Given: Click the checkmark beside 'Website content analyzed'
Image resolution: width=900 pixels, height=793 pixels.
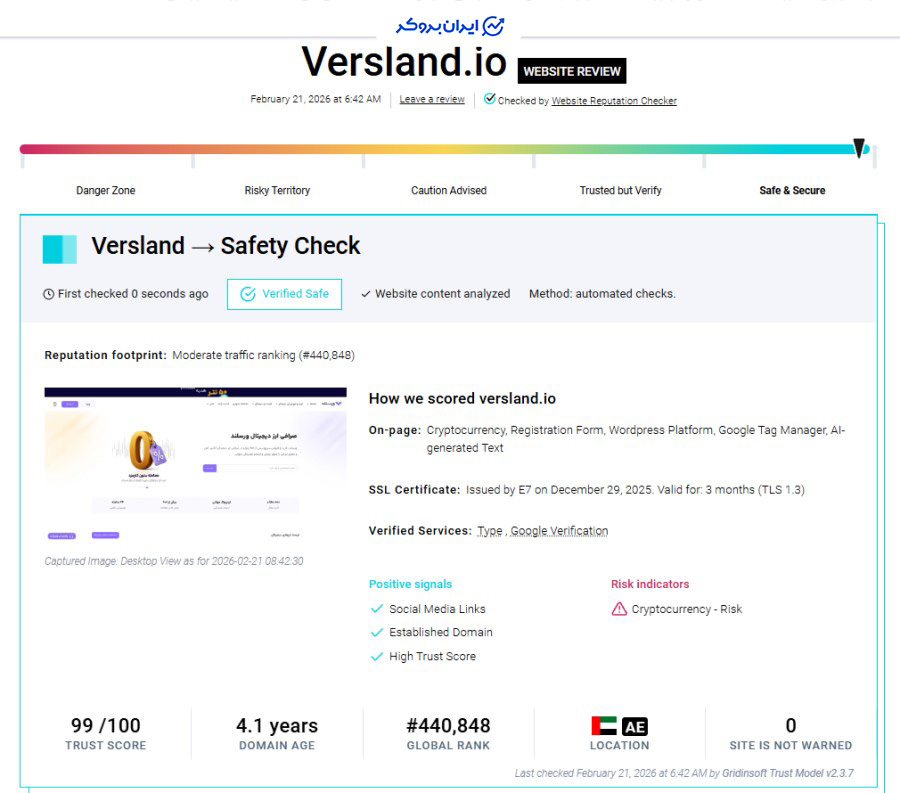Looking at the screenshot, I should [x=366, y=294].
